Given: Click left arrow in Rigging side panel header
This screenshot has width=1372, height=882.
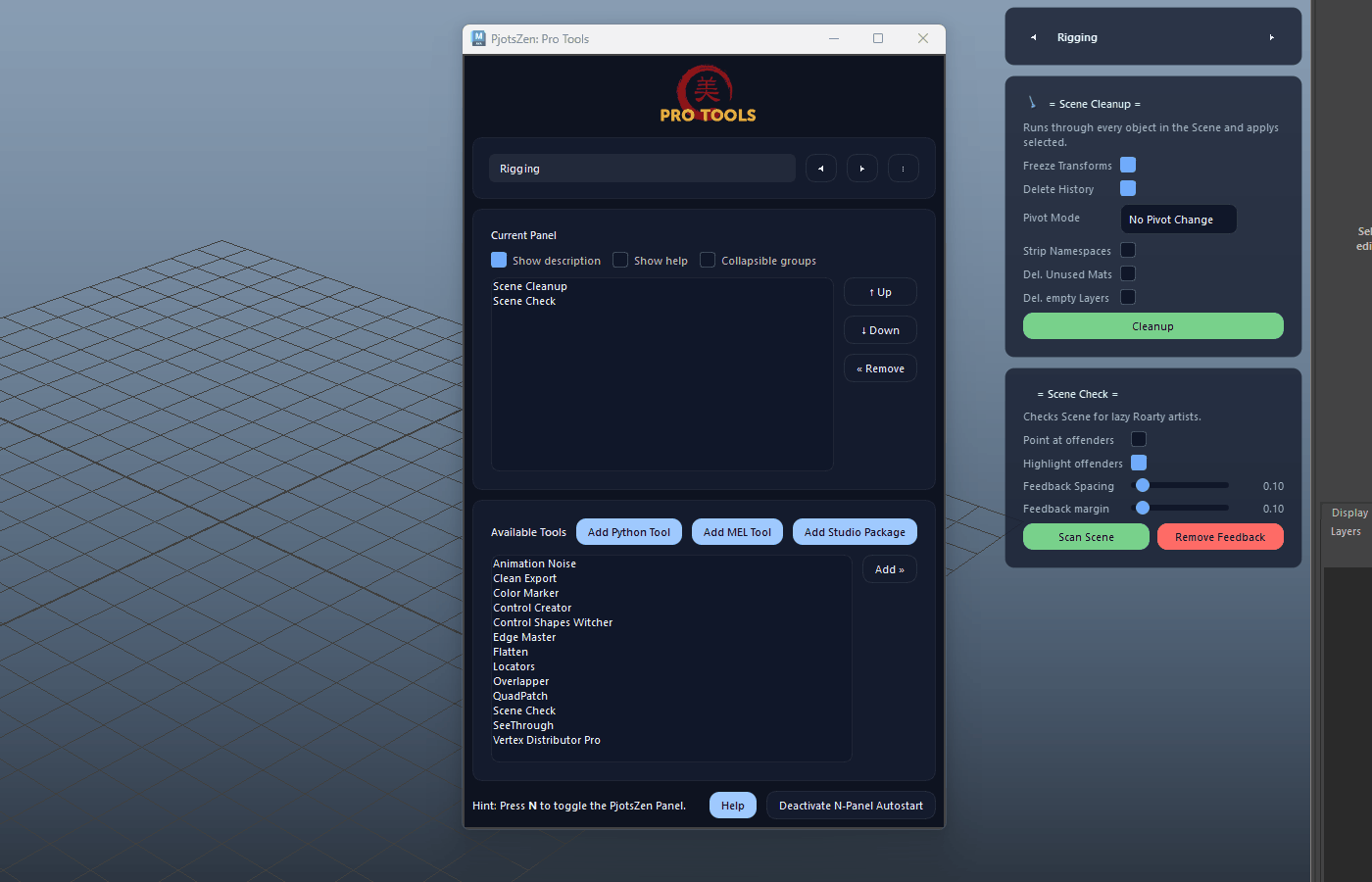Looking at the screenshot, I should click(x=1033, y=37).
